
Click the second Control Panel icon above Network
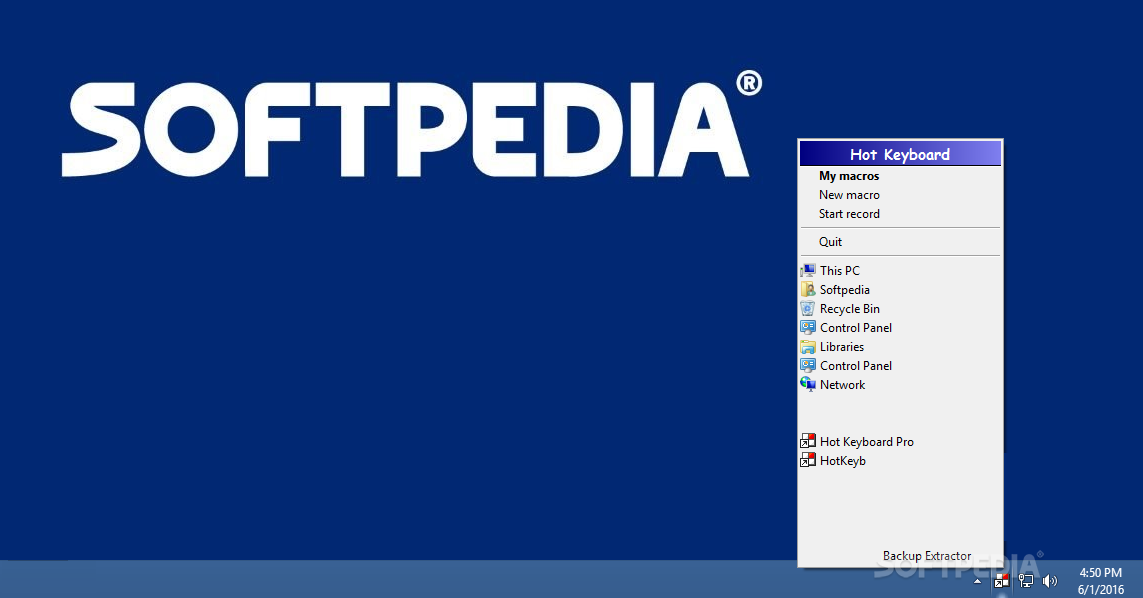(808, 365)
